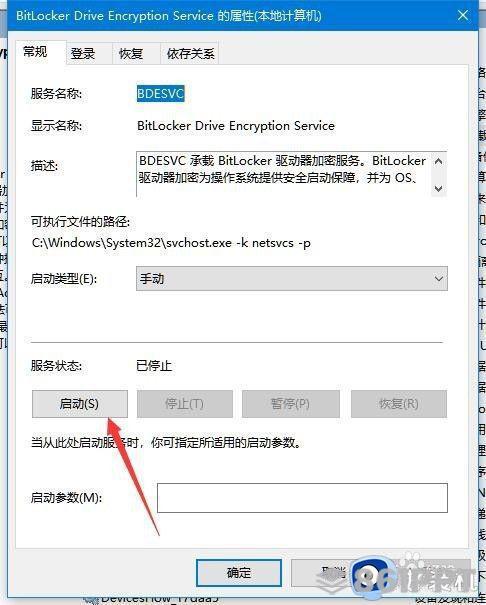Click the highlighted BDESVC service name
The image size is (486, 605).
pyautogui.click(x=160, y=94)
